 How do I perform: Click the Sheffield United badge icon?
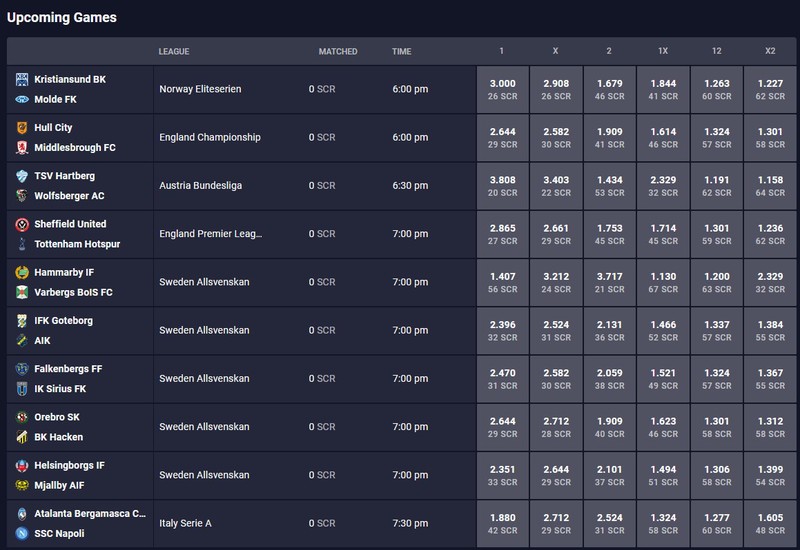click(x=22, y=224)
